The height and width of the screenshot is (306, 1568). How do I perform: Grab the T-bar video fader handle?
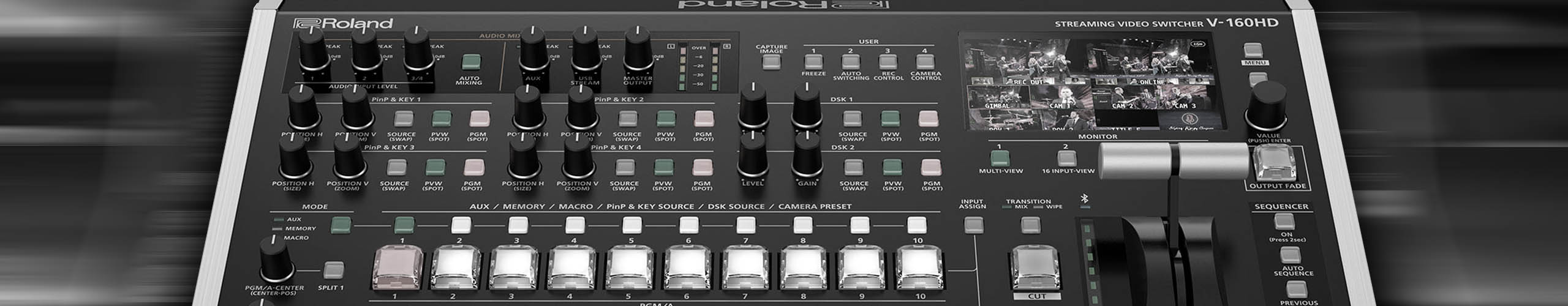1174,162
